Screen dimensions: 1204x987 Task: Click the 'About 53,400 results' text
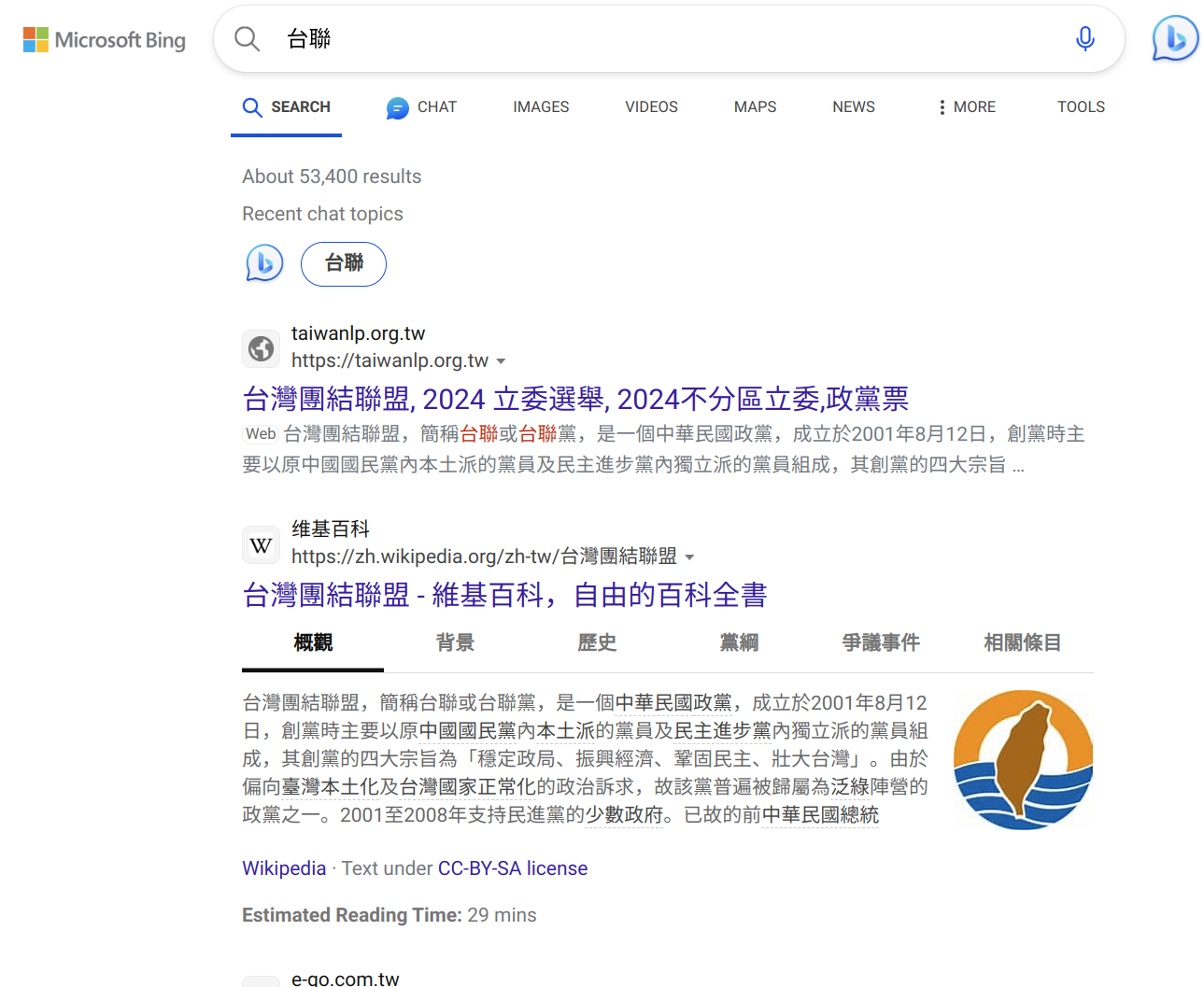332,176
